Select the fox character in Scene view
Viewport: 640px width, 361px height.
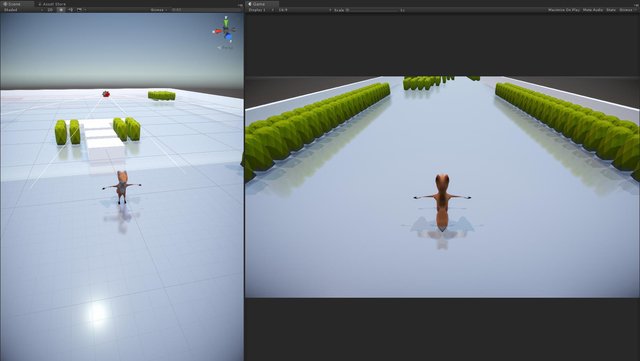(x=122, y=187)
